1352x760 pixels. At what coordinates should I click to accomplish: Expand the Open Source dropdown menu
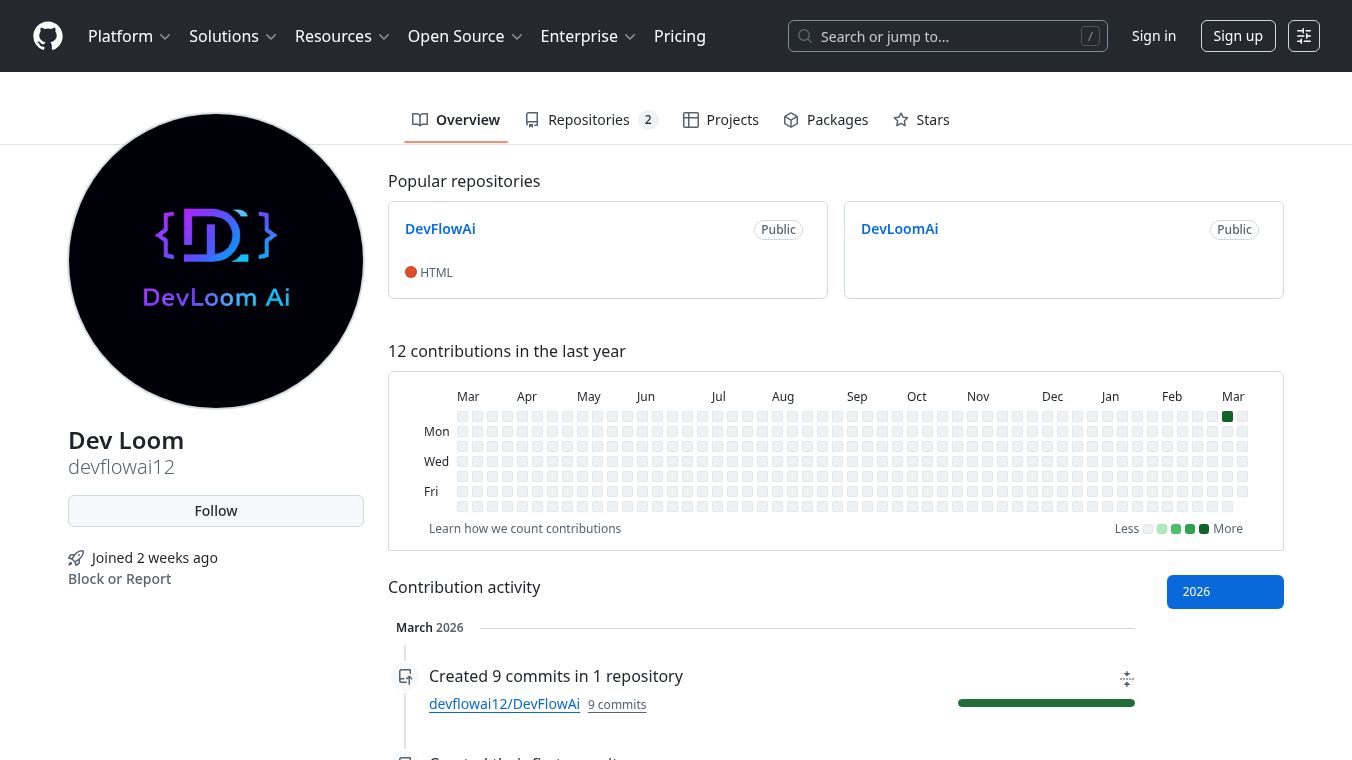(x=465, y=36)
